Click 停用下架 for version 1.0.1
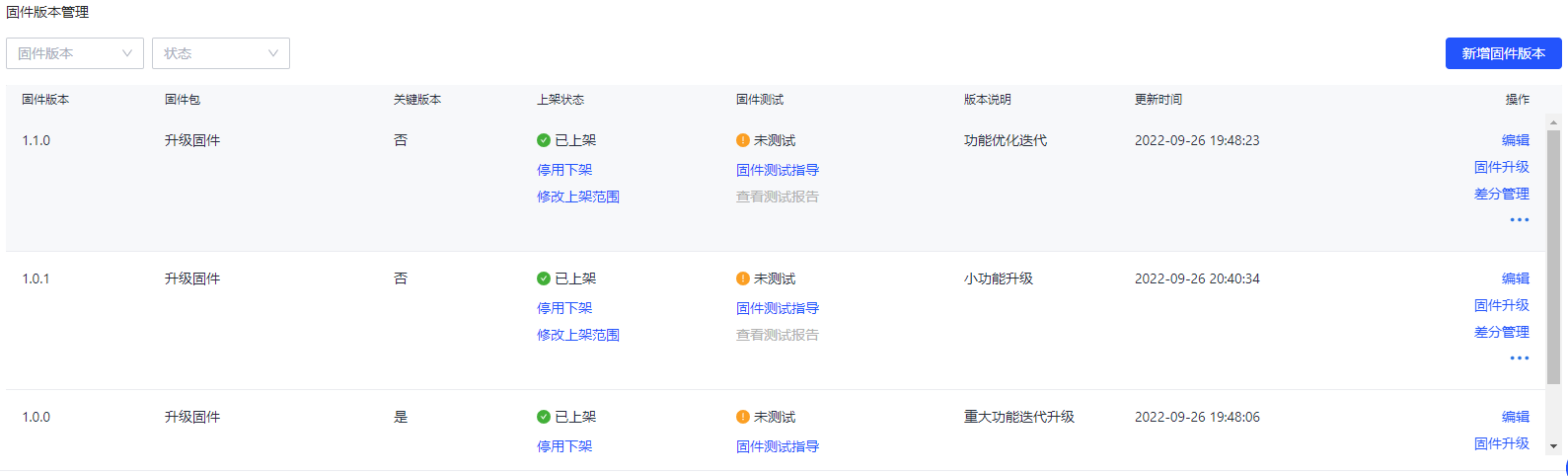This screenshot has width=1568, height=476. pos(564,308)
